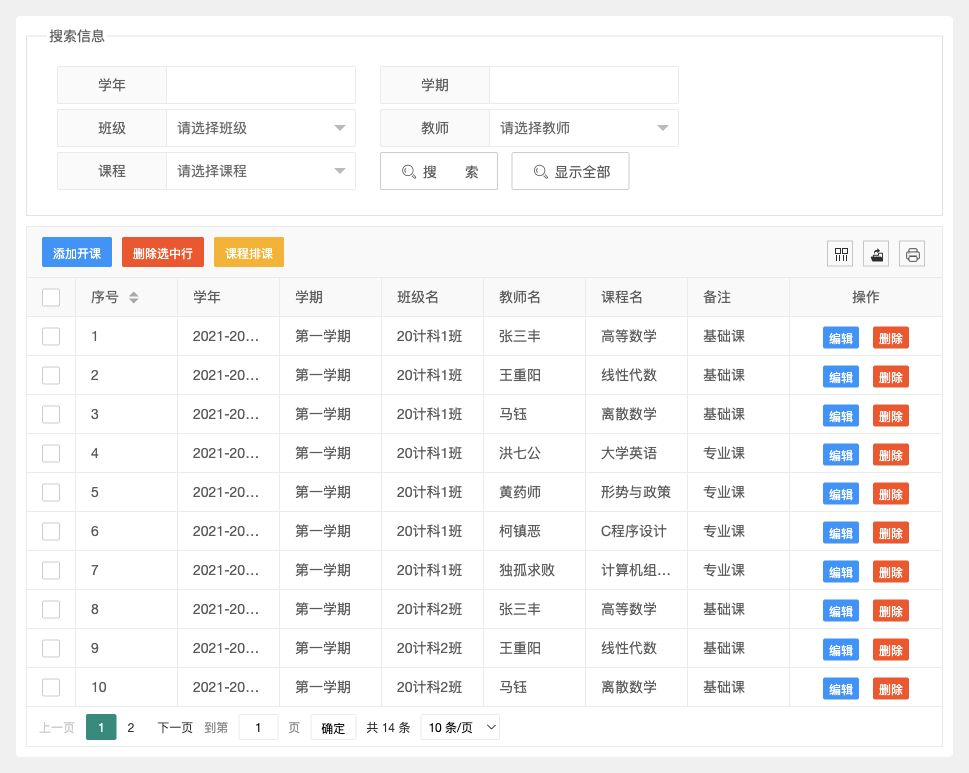This screenshot has width=969, height=773.
Task: Edit row 7 独孤求败 entry
Action: click(x=840, y=572)
